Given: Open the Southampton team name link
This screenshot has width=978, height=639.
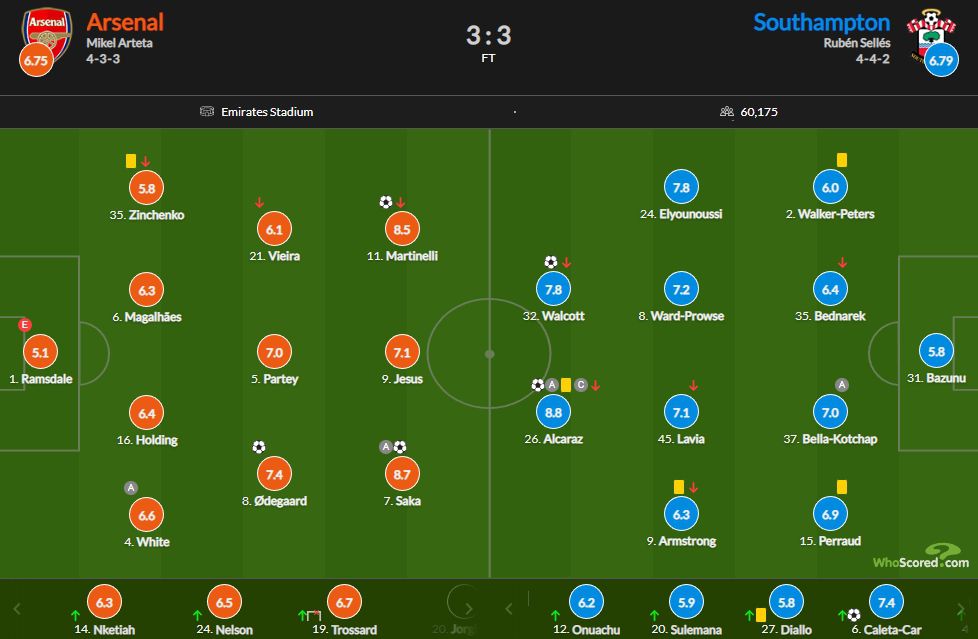Looking at the screenshot, I should pyautogui.click(x=821, y=22).
